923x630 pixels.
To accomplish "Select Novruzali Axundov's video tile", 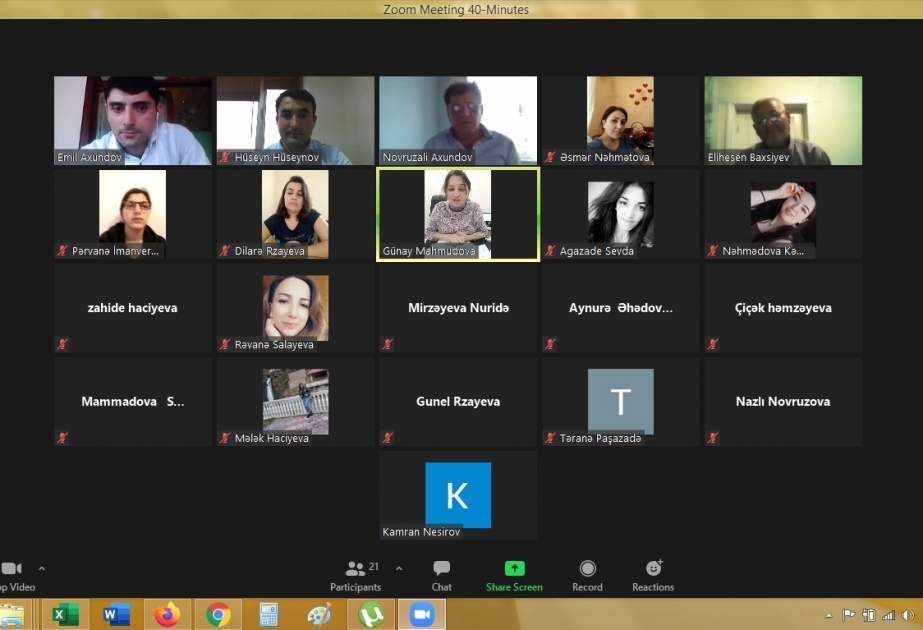I will pyautogui.click(x=458, y=120).
